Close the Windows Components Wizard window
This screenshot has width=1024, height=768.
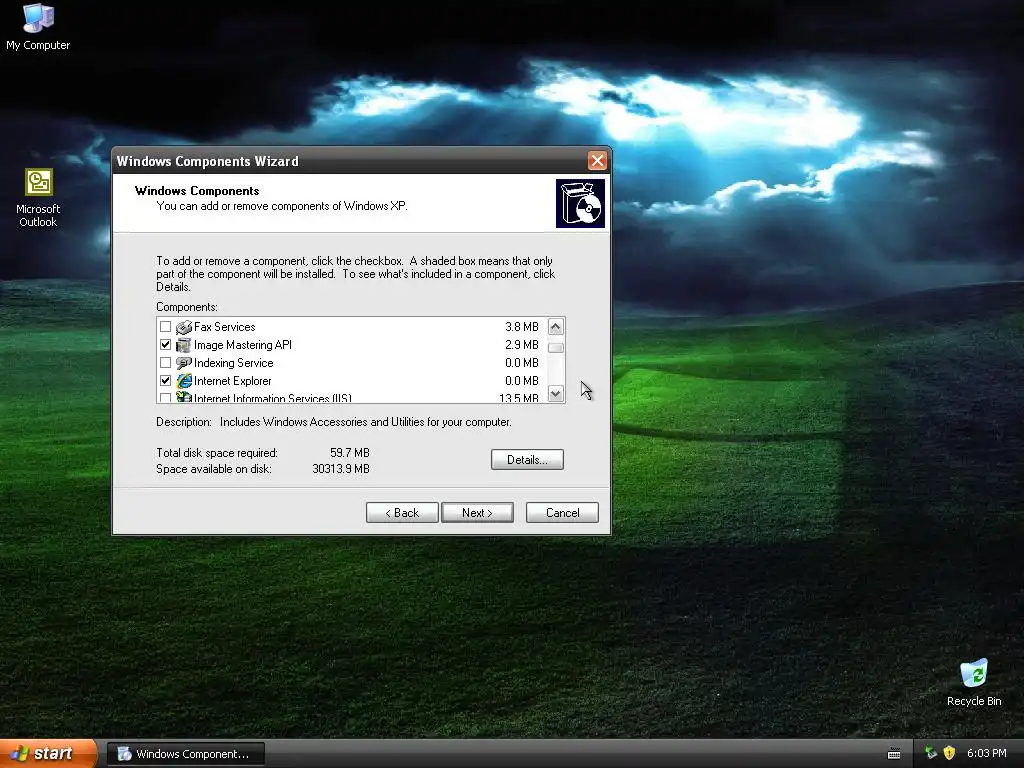point(597,161)
